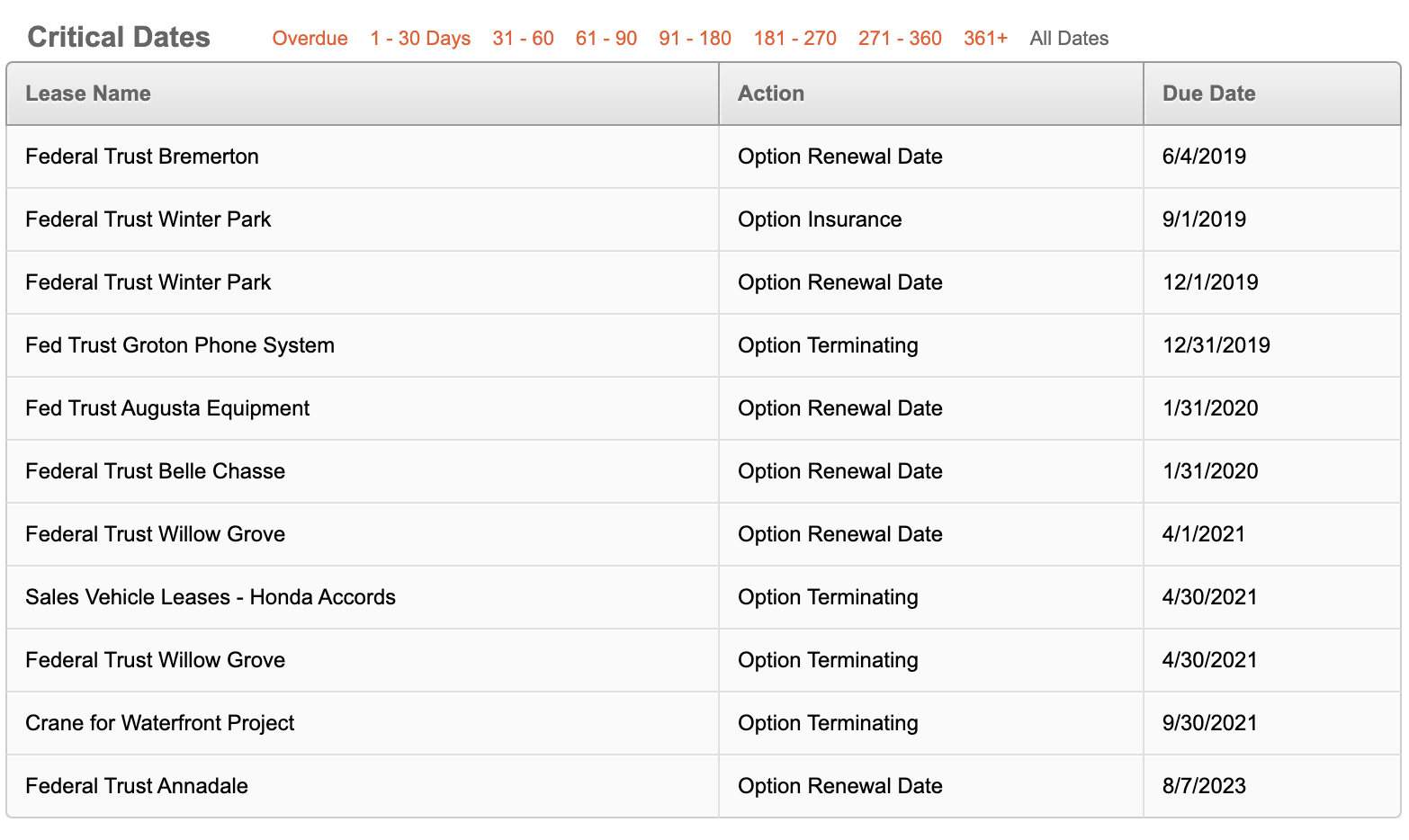Show dates due in 1 - 30 Days
The image size is (1409, 840).
420,39
